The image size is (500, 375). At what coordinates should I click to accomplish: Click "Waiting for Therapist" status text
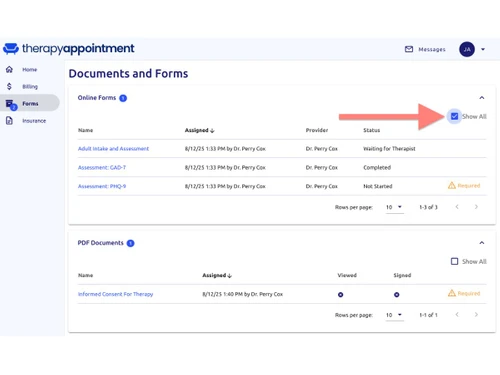point(389,149)
